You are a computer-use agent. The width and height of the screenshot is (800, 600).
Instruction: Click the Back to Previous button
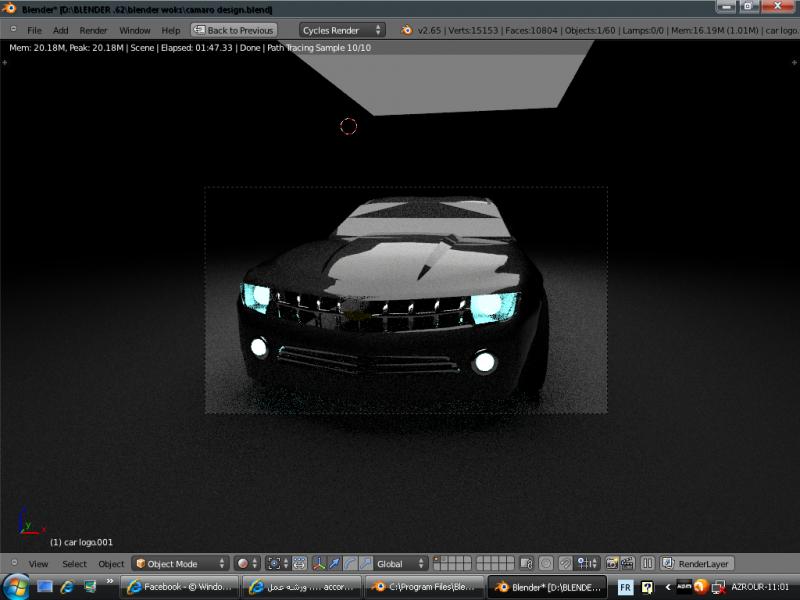pos(234,30)
